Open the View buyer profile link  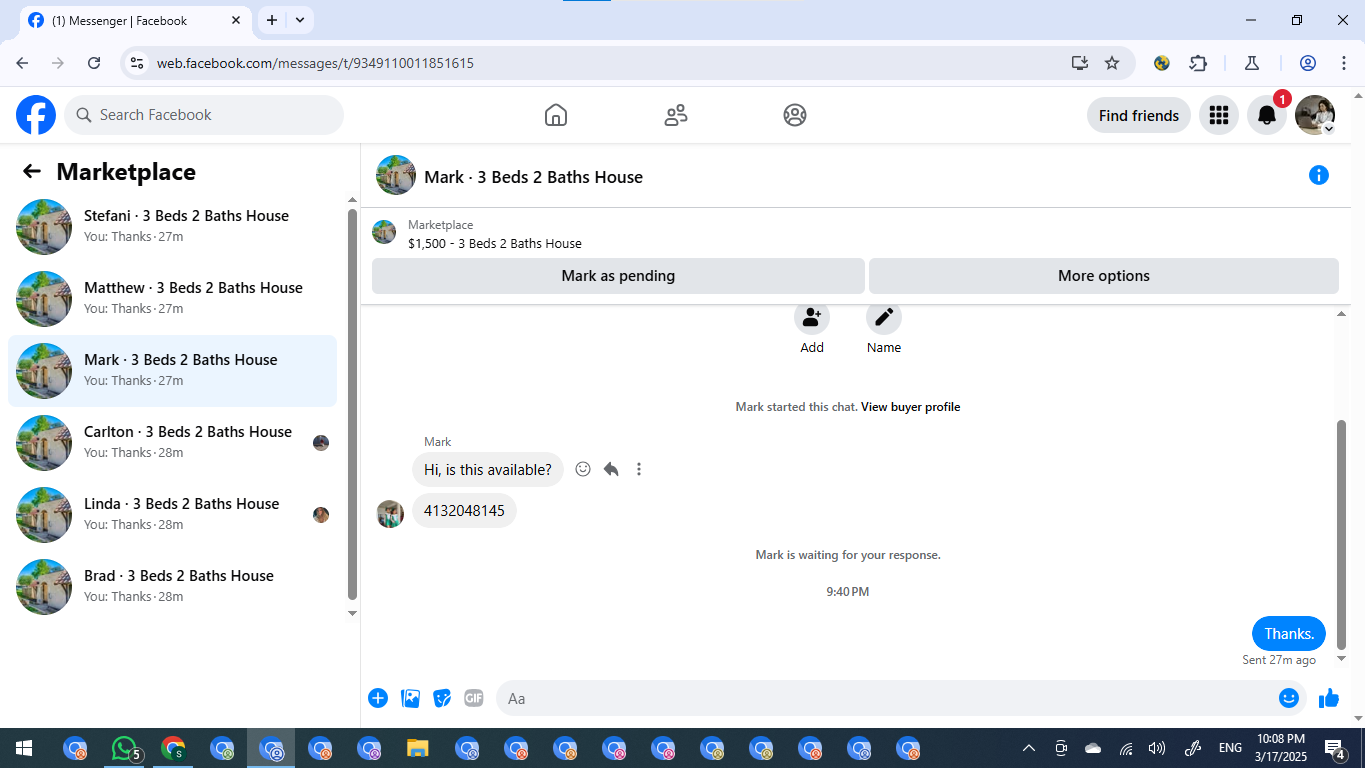(910, 407)
